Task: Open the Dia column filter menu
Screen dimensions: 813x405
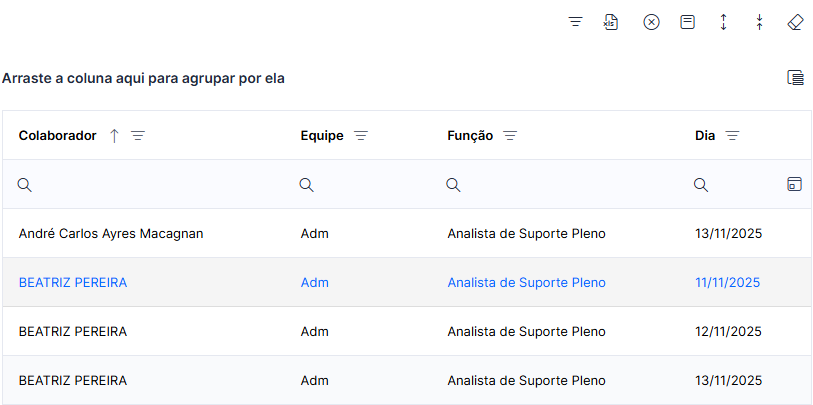Action: click(732, 136)
